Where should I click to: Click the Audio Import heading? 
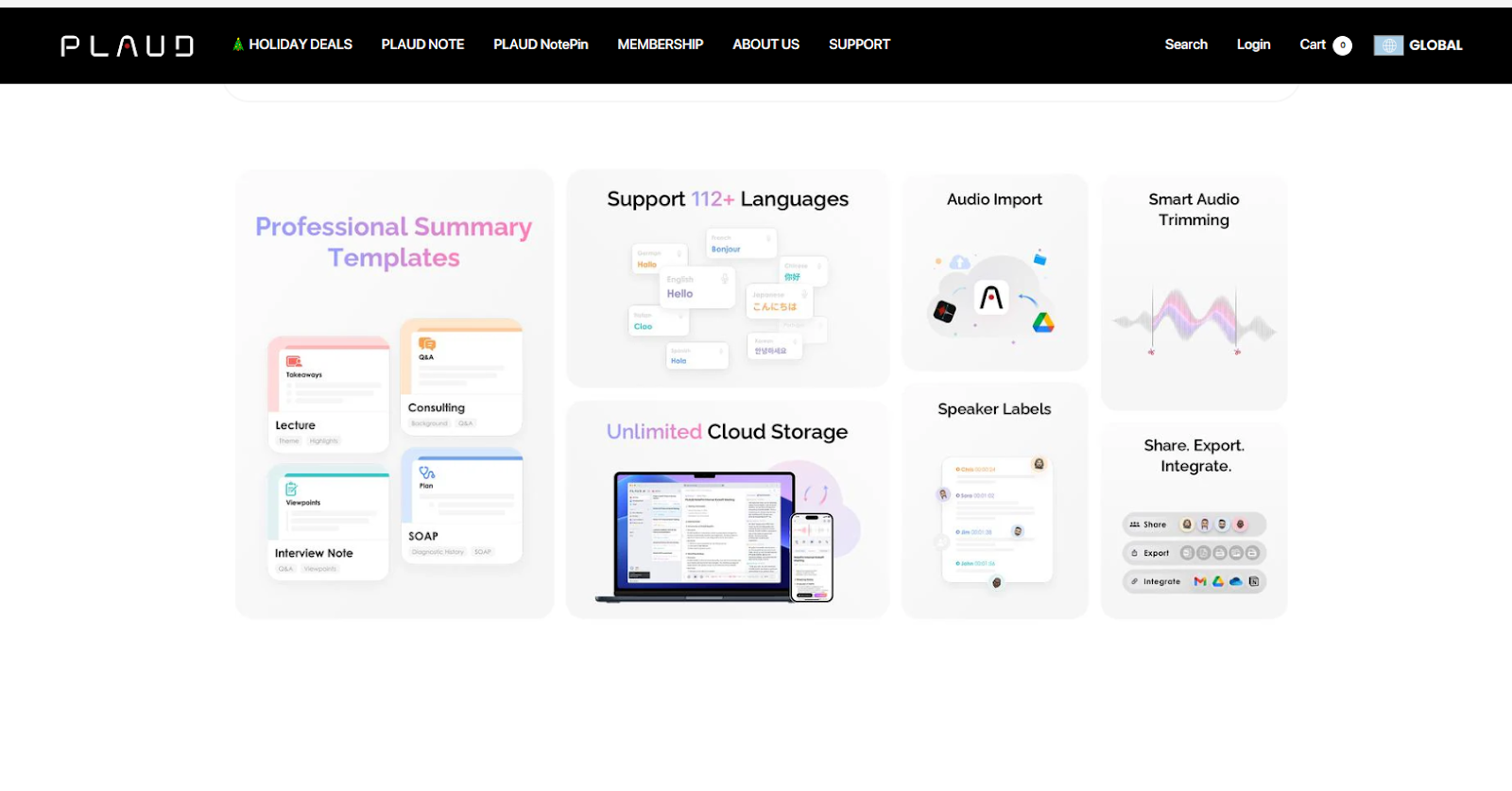(x=994, y=199)
